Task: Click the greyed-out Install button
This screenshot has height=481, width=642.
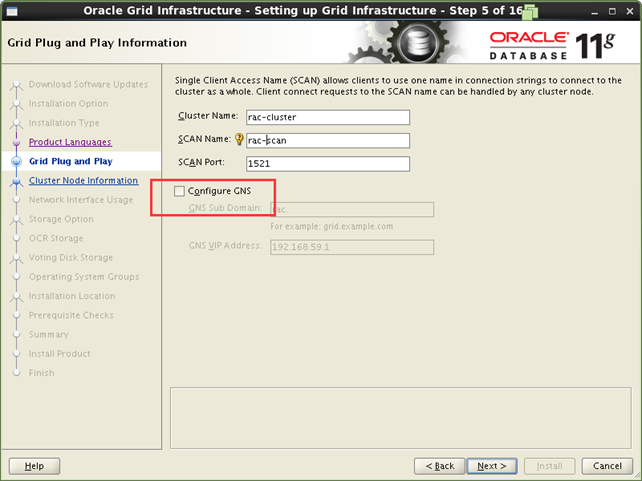Action: click(x=549, y=466)
